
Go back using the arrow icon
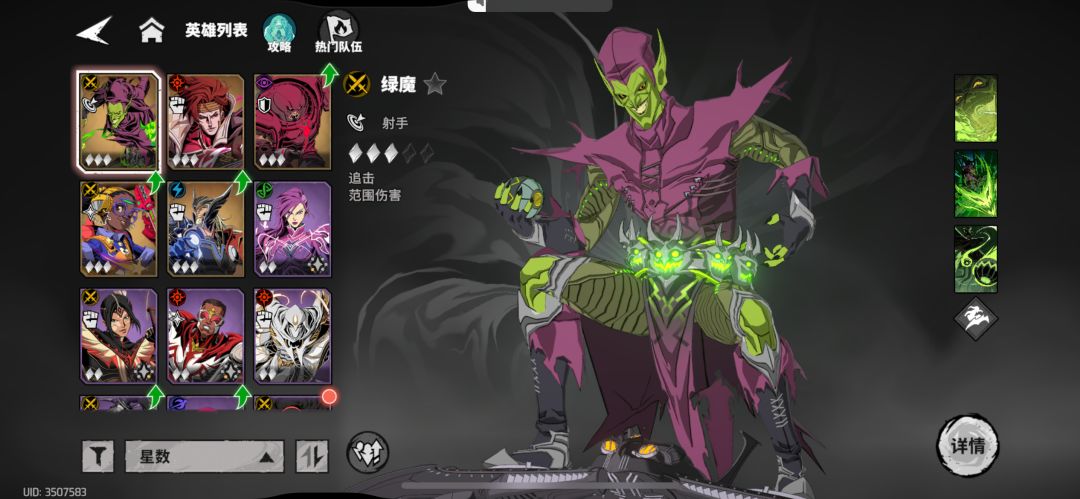94,30
